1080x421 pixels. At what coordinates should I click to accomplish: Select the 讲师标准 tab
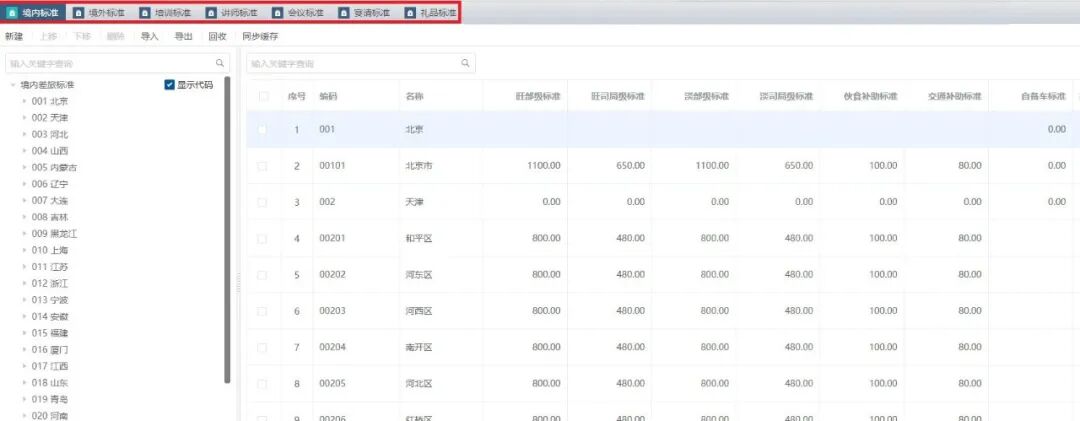coord(232,13)
